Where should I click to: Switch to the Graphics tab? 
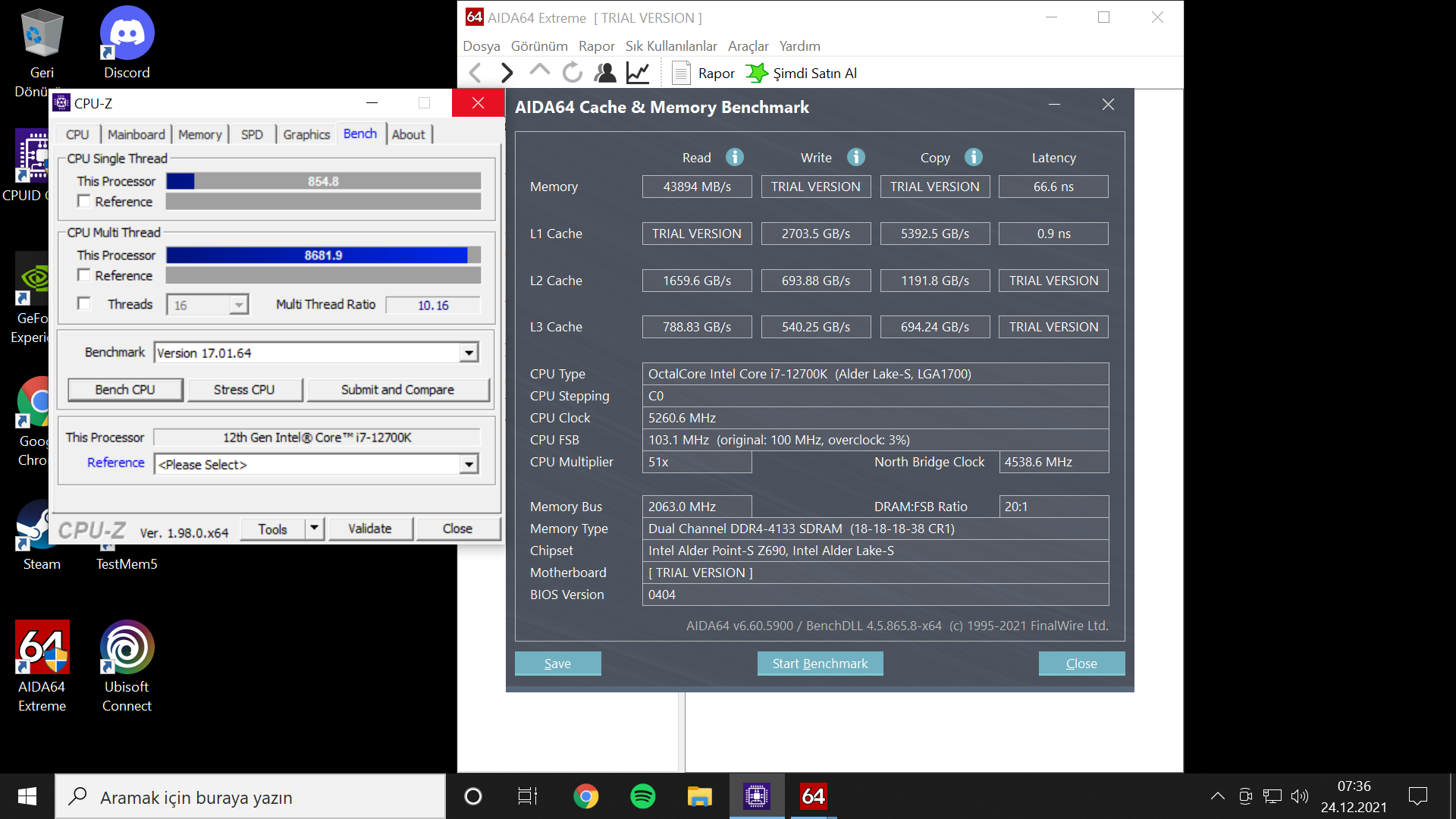point(306,134)
